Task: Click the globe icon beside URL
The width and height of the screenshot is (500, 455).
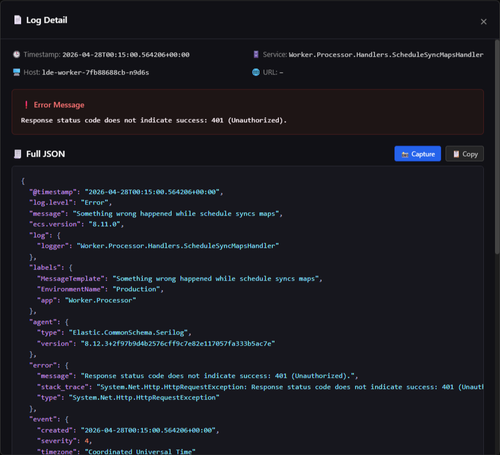Action: [256, 72]
